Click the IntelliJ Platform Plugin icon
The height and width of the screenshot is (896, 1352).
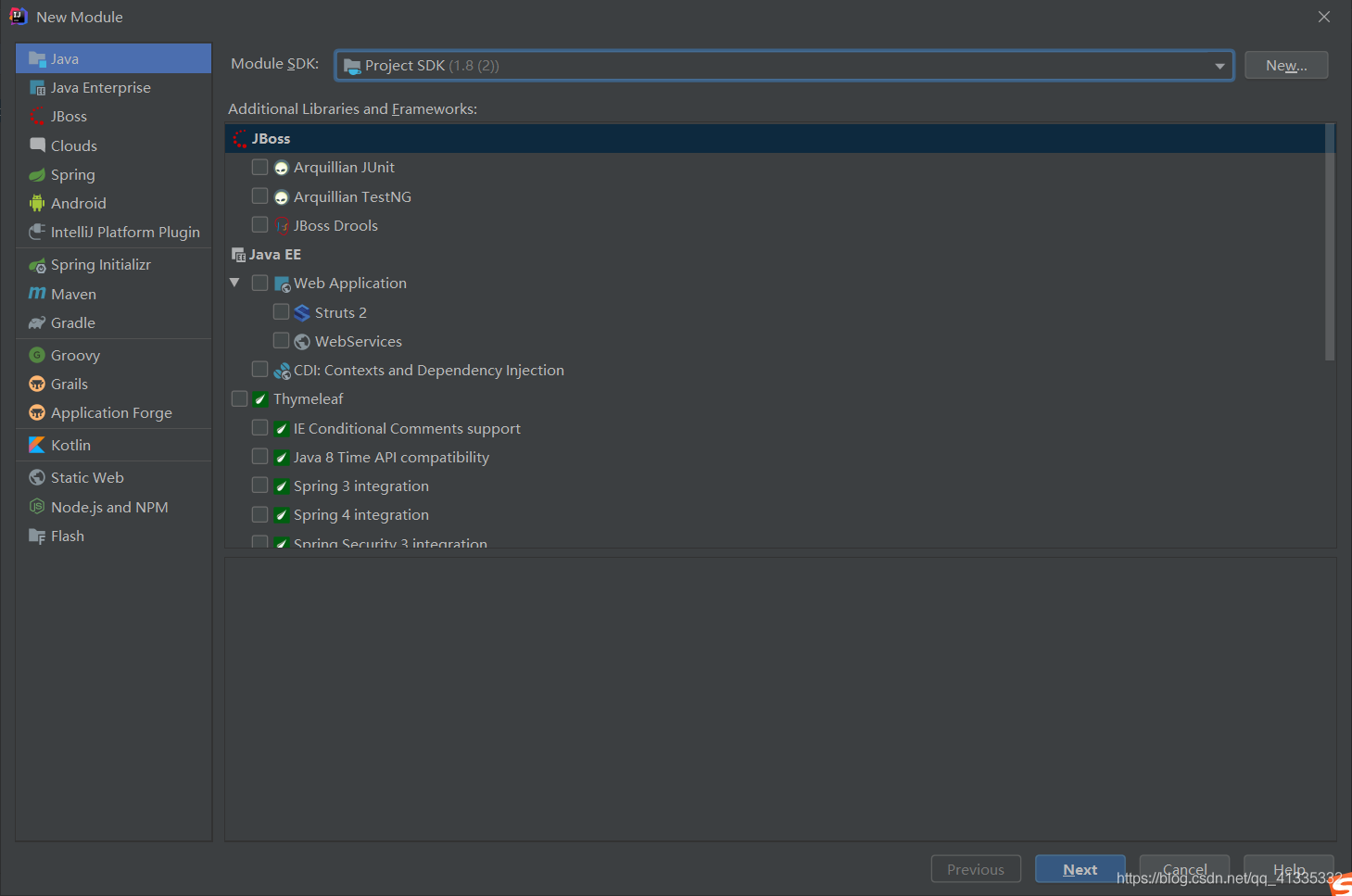(x=37, y=232)
